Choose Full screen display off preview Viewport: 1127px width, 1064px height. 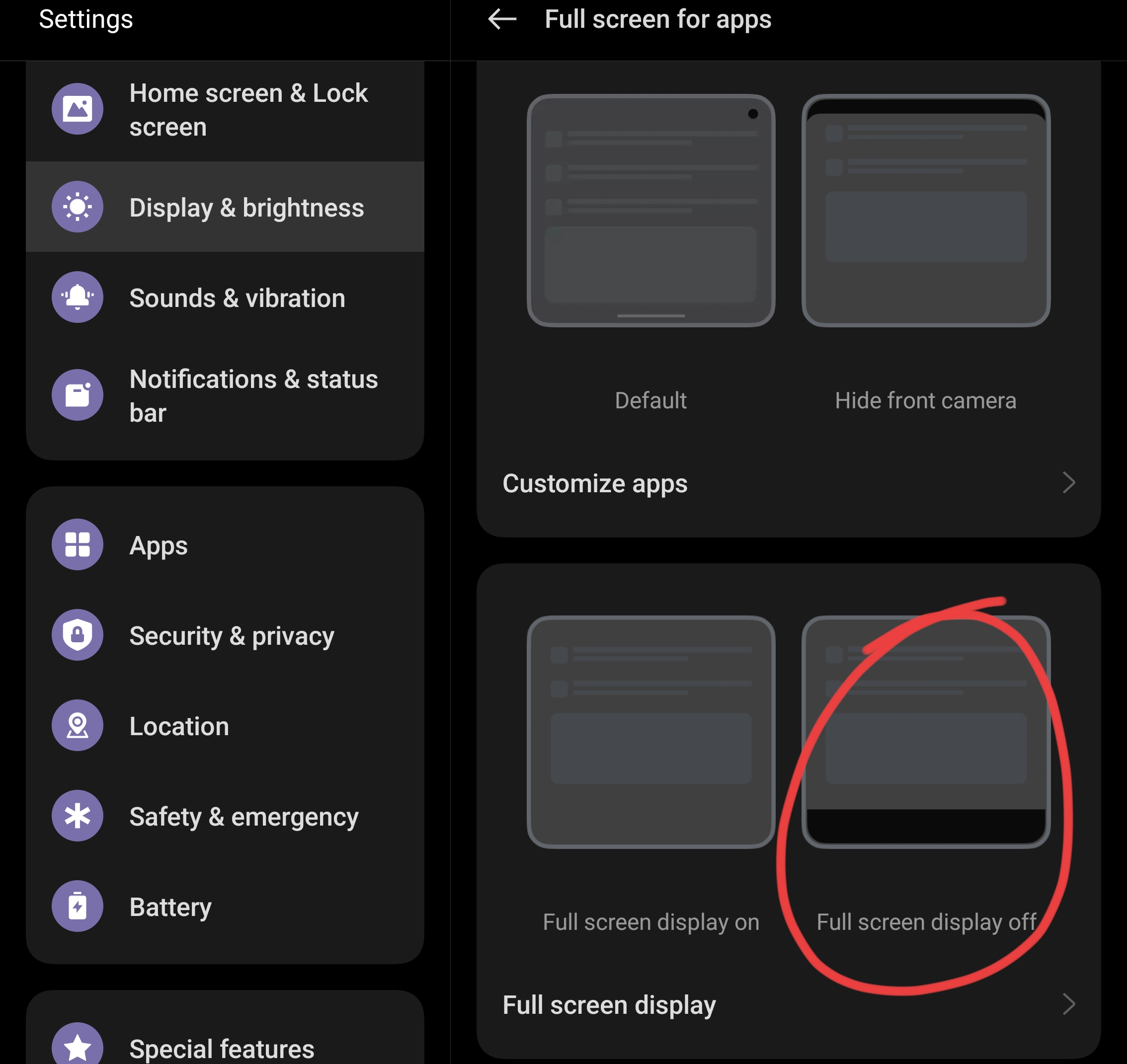(x=926, y=732)
